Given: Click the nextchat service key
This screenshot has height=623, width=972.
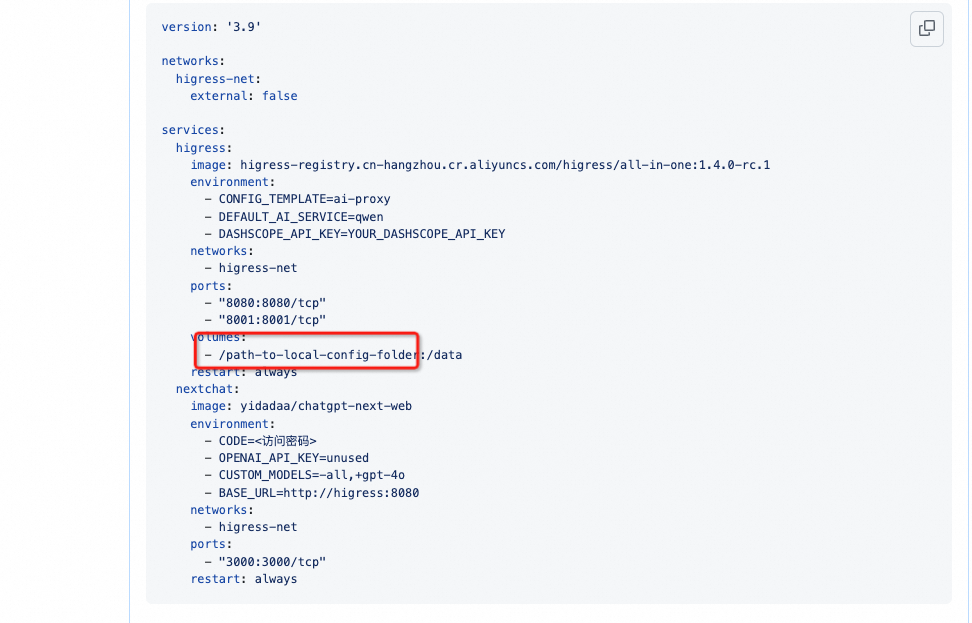Looking at the screenshot, I should pos(207,389).
